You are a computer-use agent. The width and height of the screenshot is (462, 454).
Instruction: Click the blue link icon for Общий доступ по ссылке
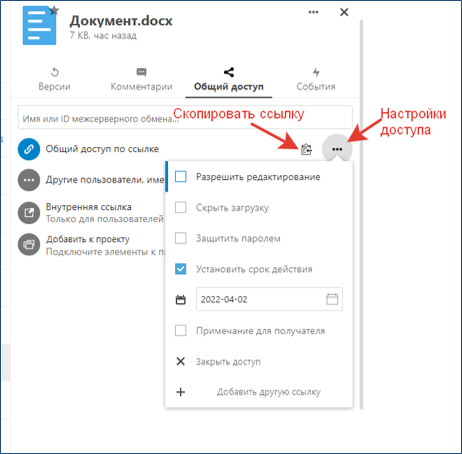pyautogui.click(x=29, y=149)
